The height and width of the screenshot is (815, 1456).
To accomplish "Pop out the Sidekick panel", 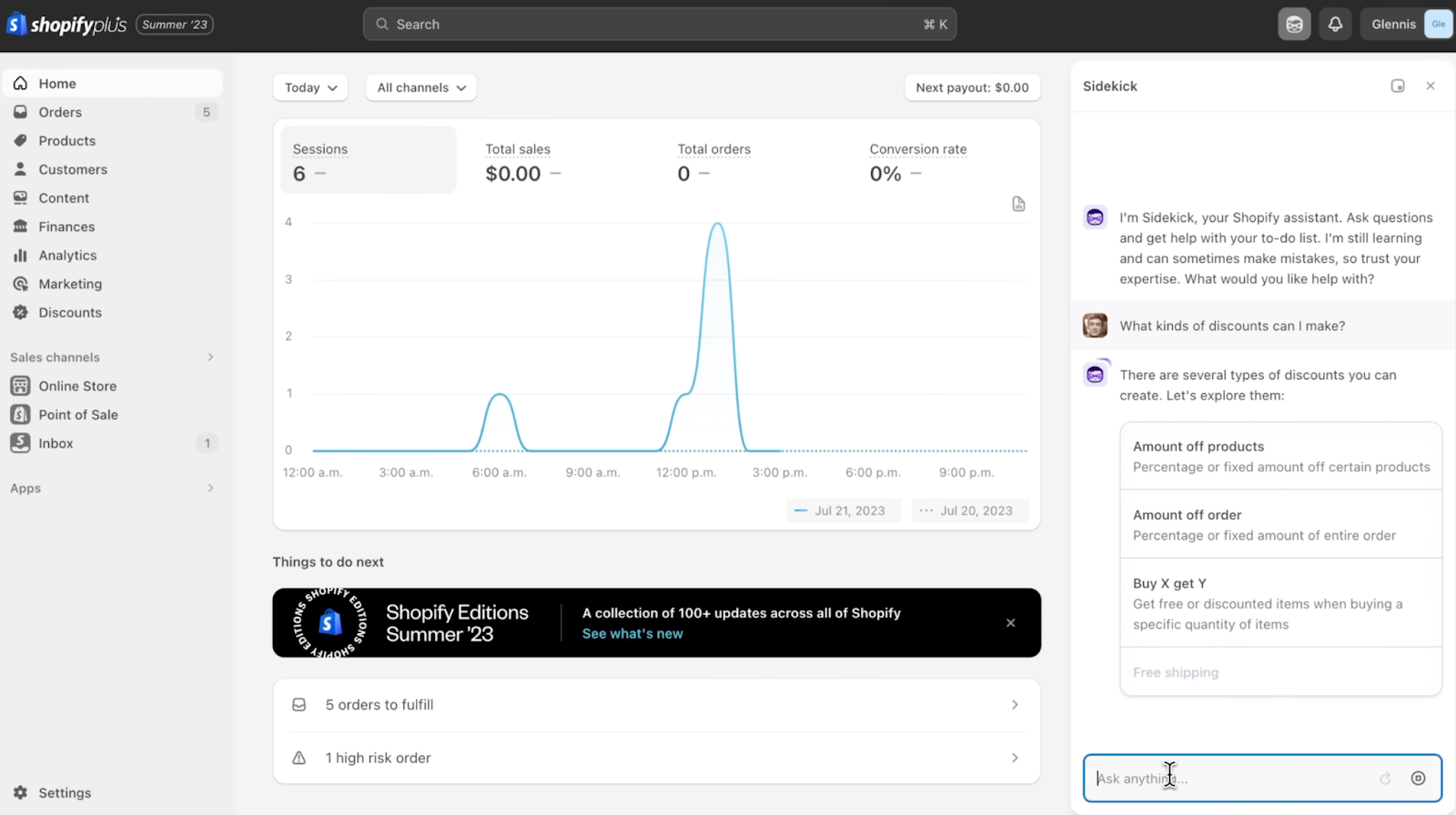I will click(1398, 86).
